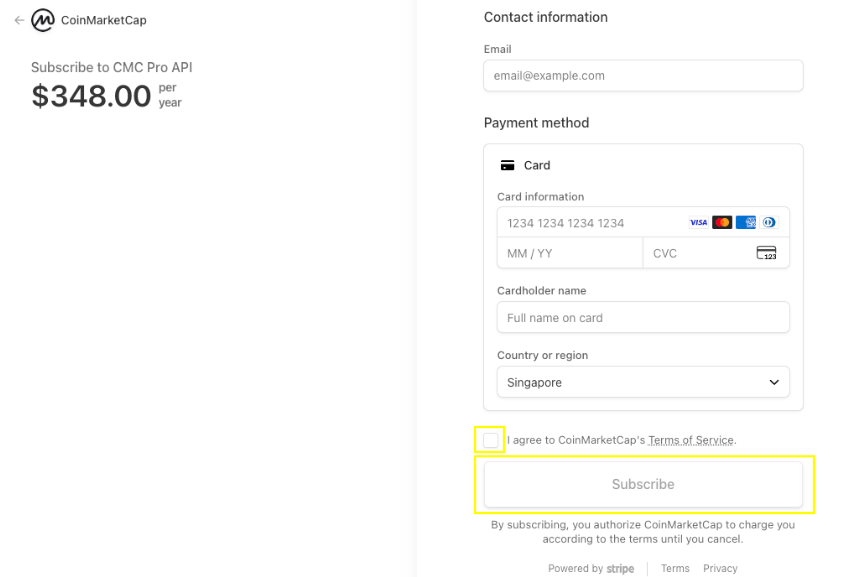Click the Visa card icon
This screenshot has width=860, height=577.
698,222
